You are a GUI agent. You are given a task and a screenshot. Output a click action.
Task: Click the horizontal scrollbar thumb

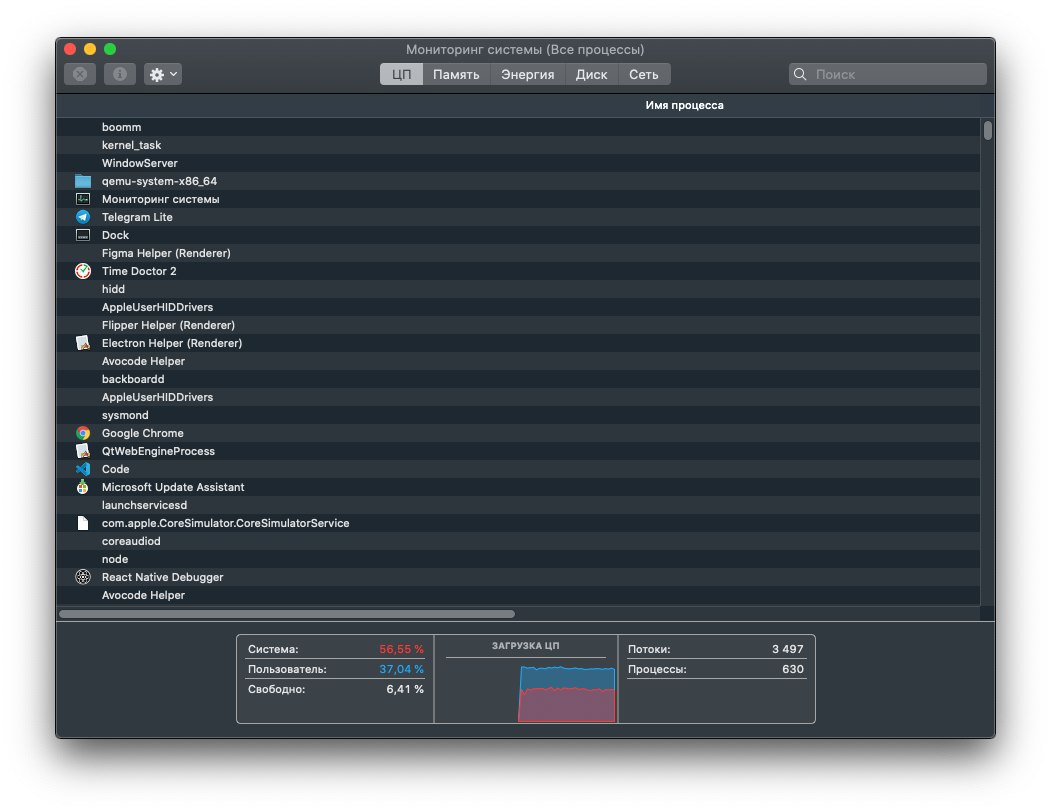pyautogui.click(x=287, y=614)
